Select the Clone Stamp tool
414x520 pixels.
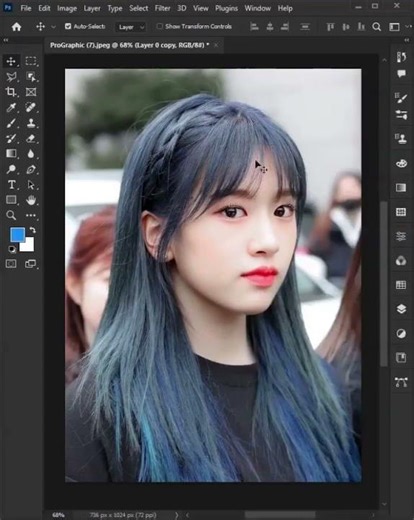tap(31, 123)
